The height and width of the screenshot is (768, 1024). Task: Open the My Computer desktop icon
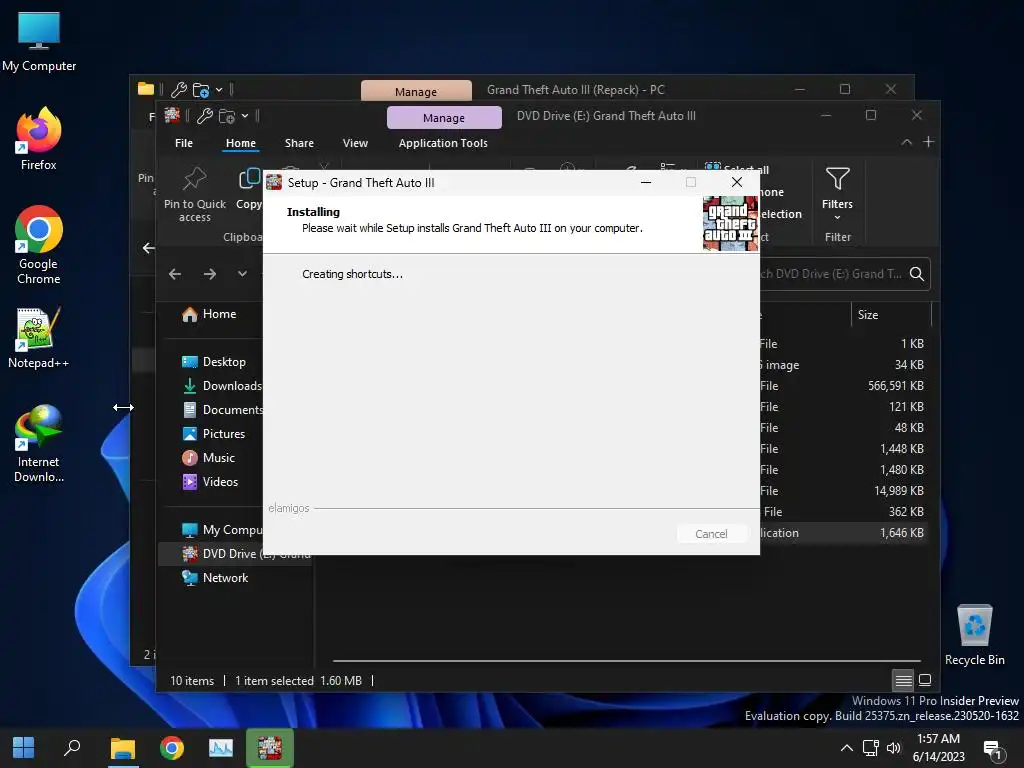pos(39,42)
